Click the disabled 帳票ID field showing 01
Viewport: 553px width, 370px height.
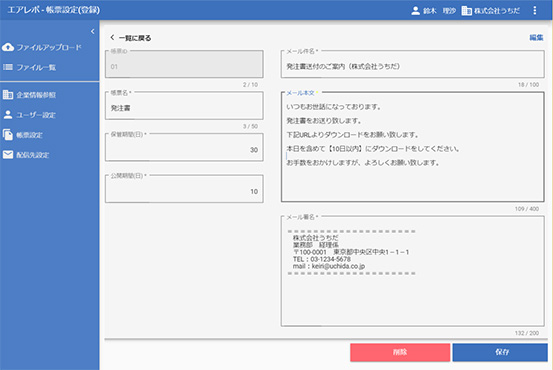[184, 64]
